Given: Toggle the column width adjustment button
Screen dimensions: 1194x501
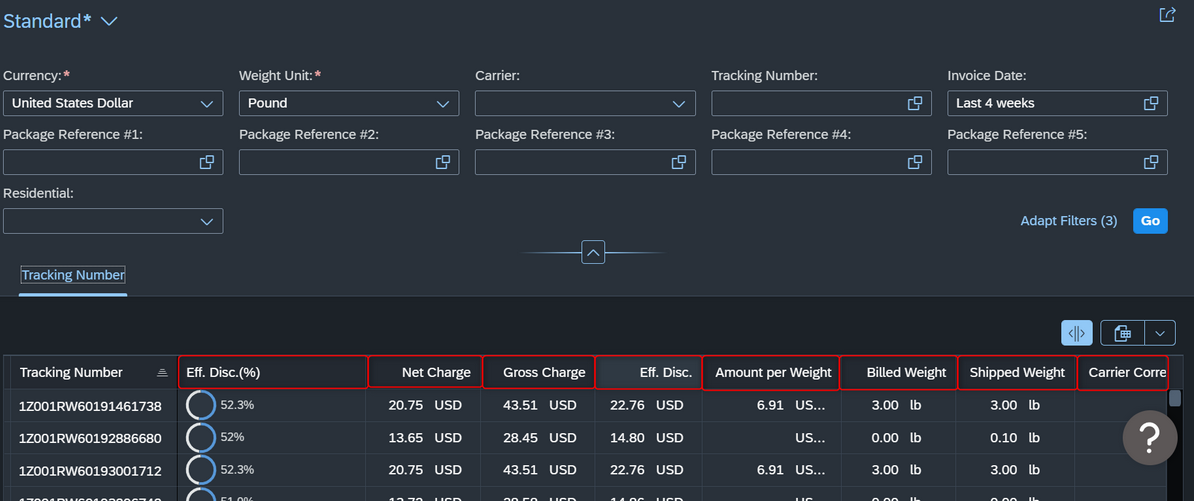Looking at the screenshot, I should [1077, 333].
